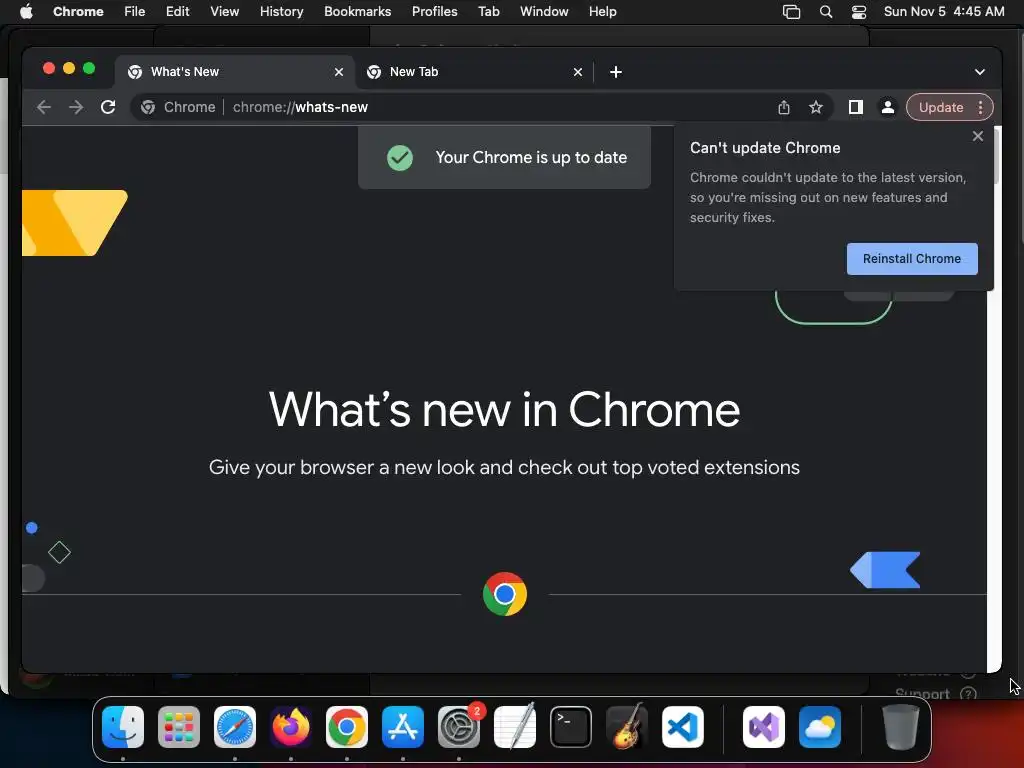Click the browser back arrow
The height and width of the screenshot is (768, 1024).
coord(44,107)
